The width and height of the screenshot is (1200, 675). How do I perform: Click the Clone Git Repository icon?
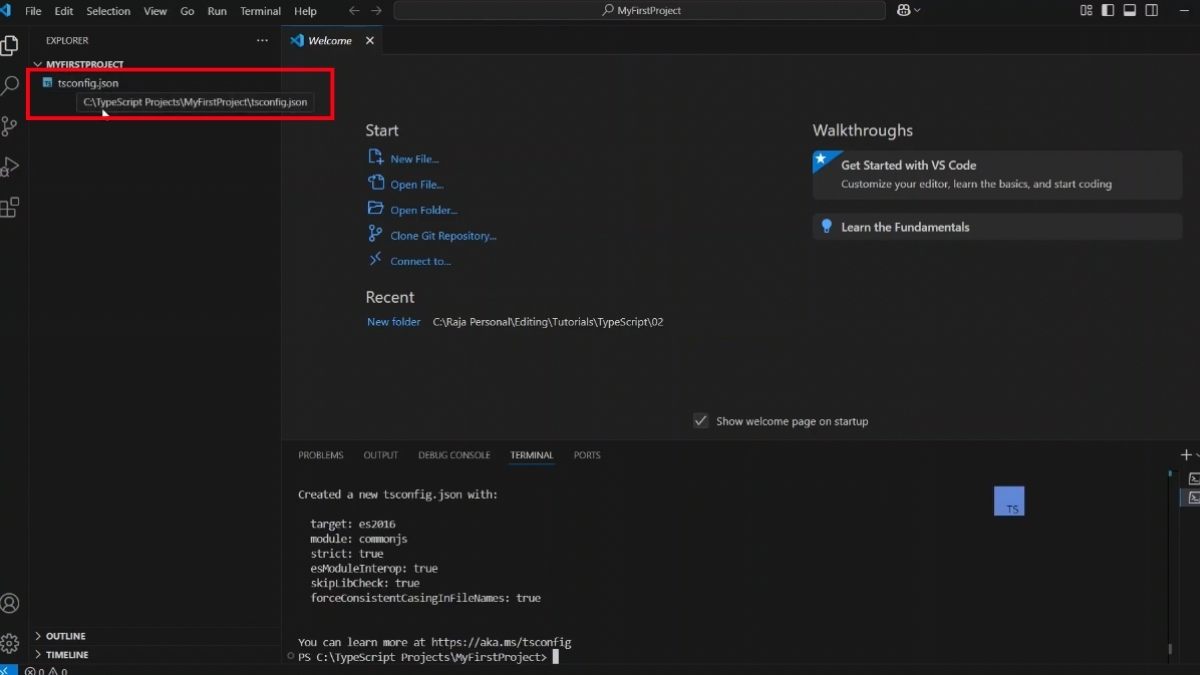tap(376, 235)
